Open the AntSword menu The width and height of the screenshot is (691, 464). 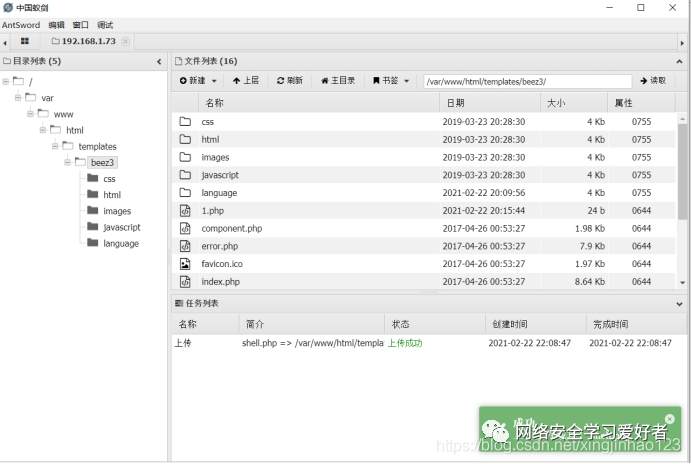tap(21, 25)
